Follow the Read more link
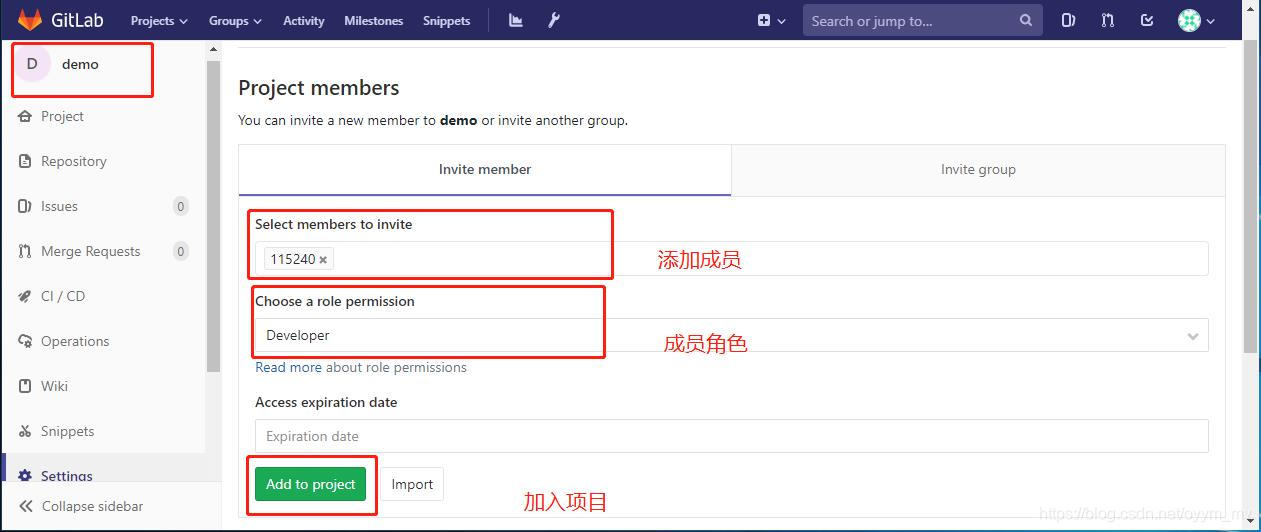Viewport: 1261px width, 532px height. click(x=288, y=367)
